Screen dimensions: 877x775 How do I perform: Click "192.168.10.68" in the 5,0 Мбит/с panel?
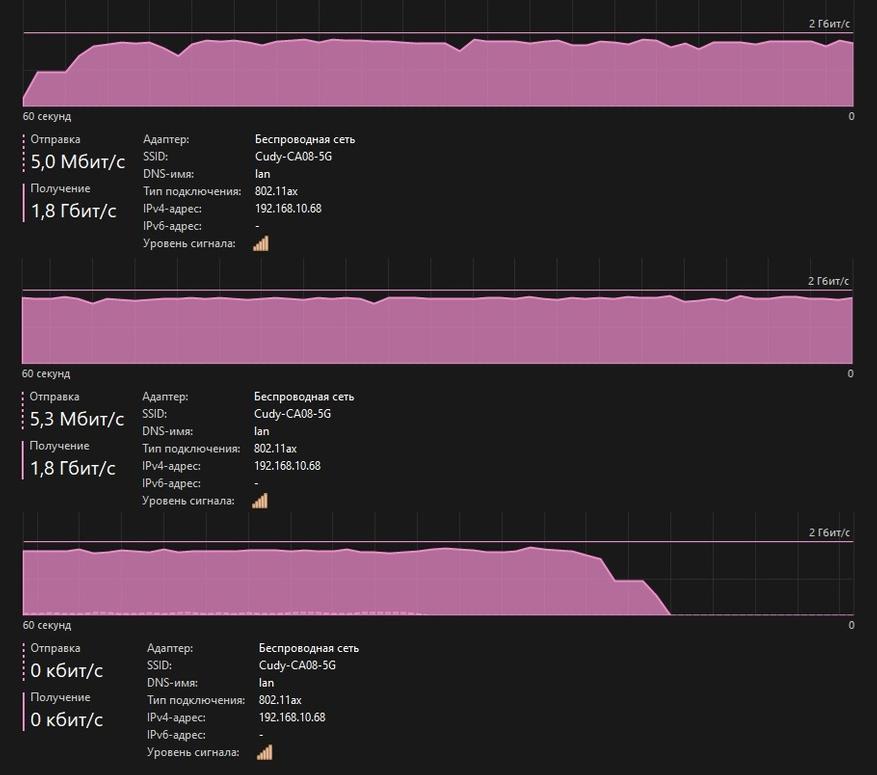(x=288, y=209)
